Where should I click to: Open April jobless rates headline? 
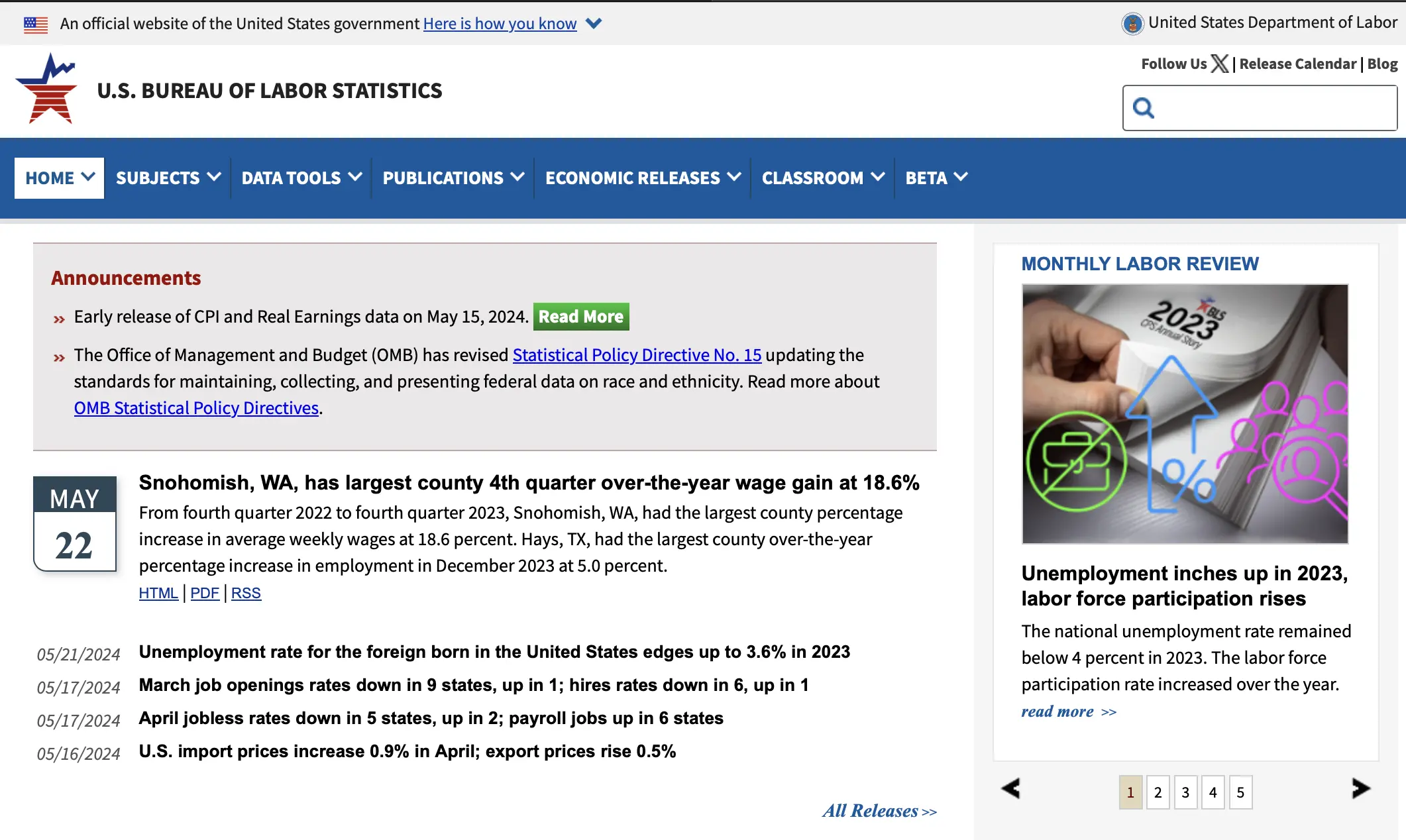click(x=431, y=718)
